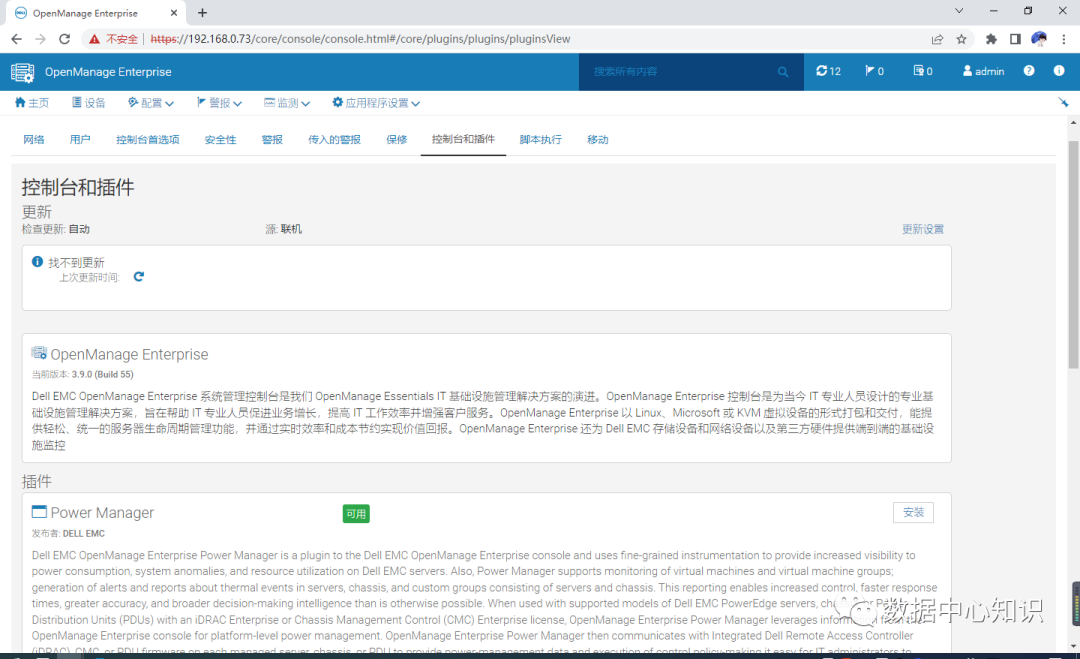Open the admin user menu
Viewport: 1080px width, 659px height.
coord(984,71)
